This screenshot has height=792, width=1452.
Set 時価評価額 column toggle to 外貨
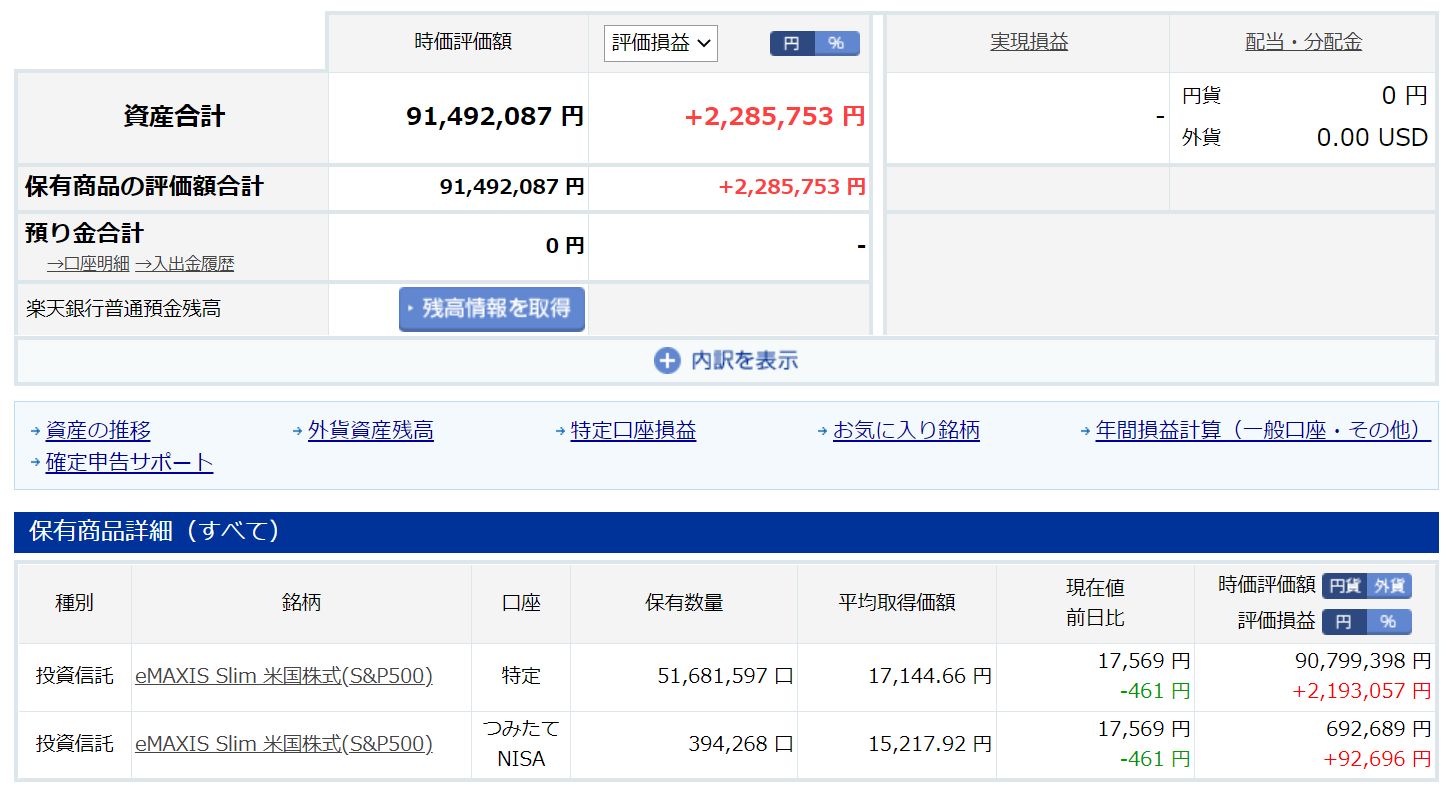(1389, 586)
